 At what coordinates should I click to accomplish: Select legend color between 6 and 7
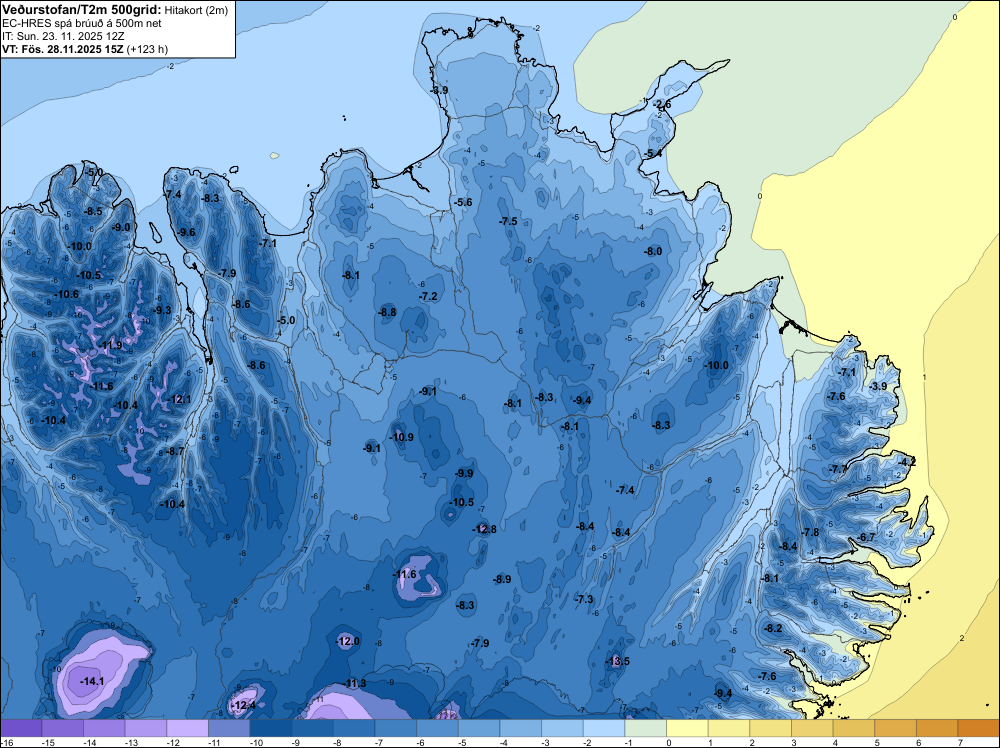[938, 728]
